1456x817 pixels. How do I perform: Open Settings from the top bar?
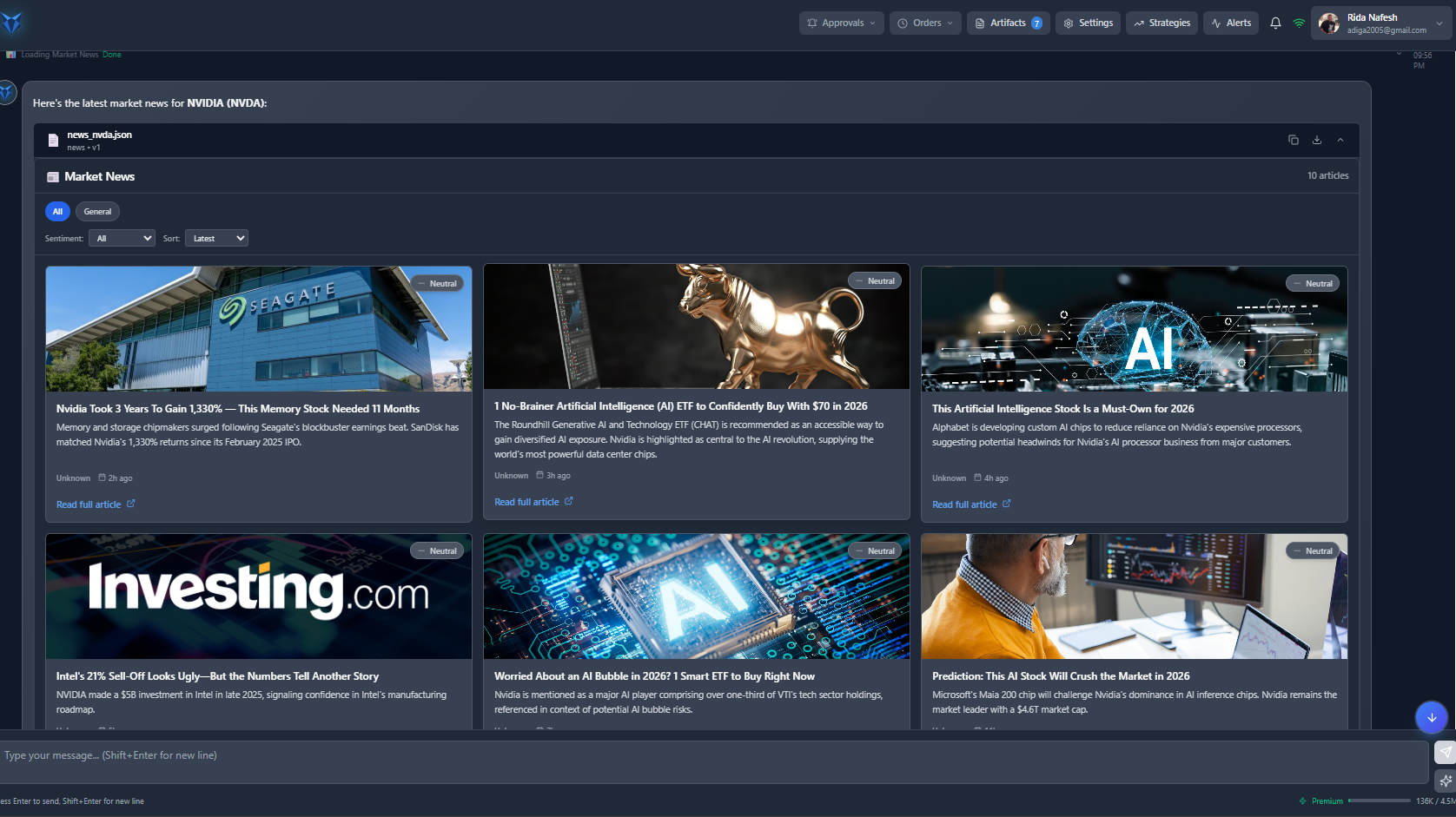pos(1088,23)
